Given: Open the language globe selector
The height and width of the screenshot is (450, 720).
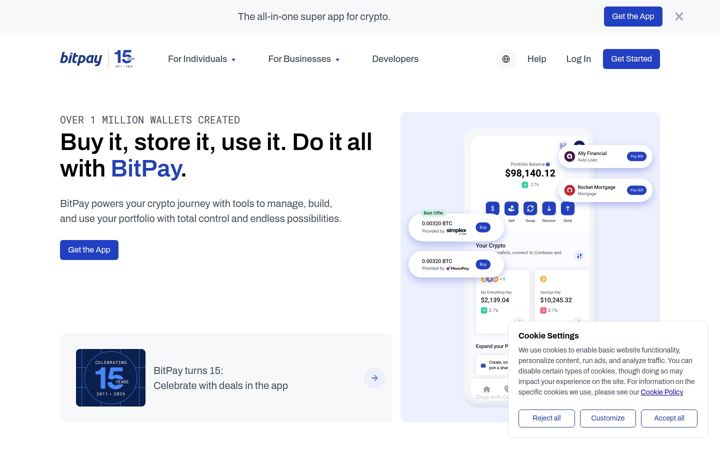Looking at the screenshot, I should click(506, 59).
